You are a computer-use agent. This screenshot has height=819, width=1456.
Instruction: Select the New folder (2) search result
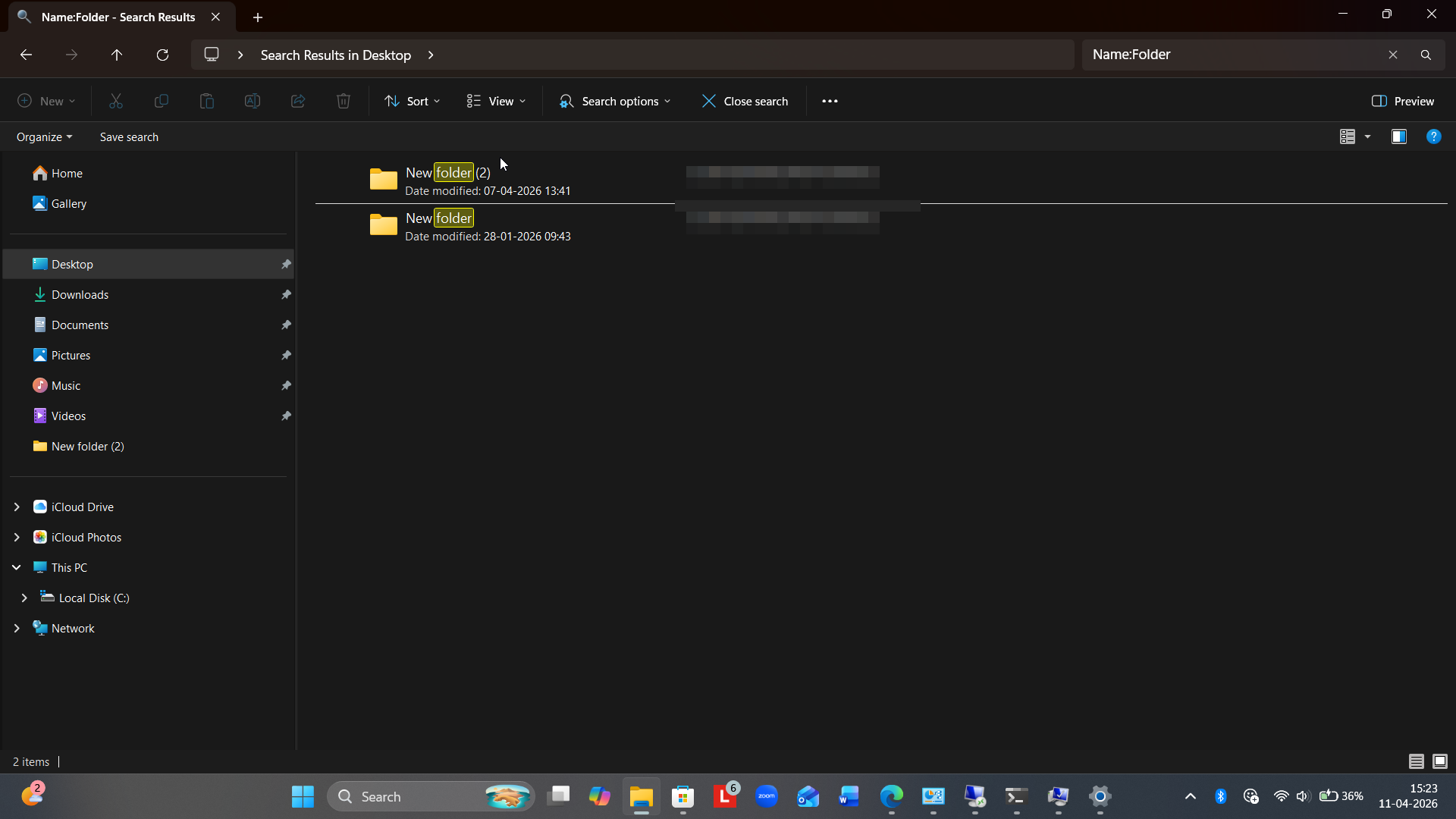coord(447,173)
